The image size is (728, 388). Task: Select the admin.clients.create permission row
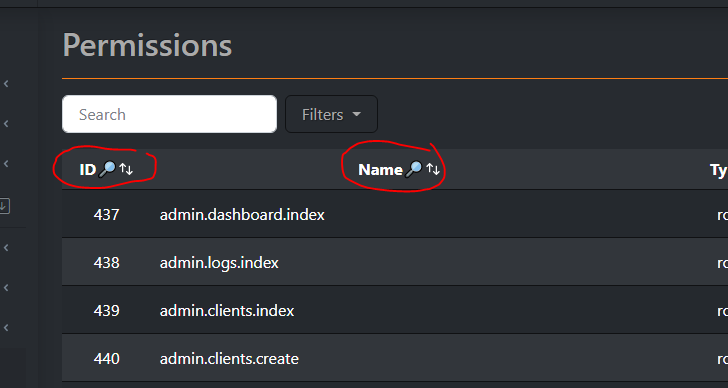pyautogui.click(x=395, y=358)
